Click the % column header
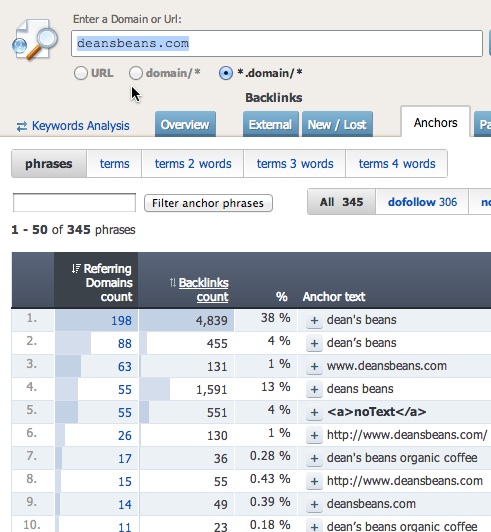 pyautogui.click(x=282, y=297)
